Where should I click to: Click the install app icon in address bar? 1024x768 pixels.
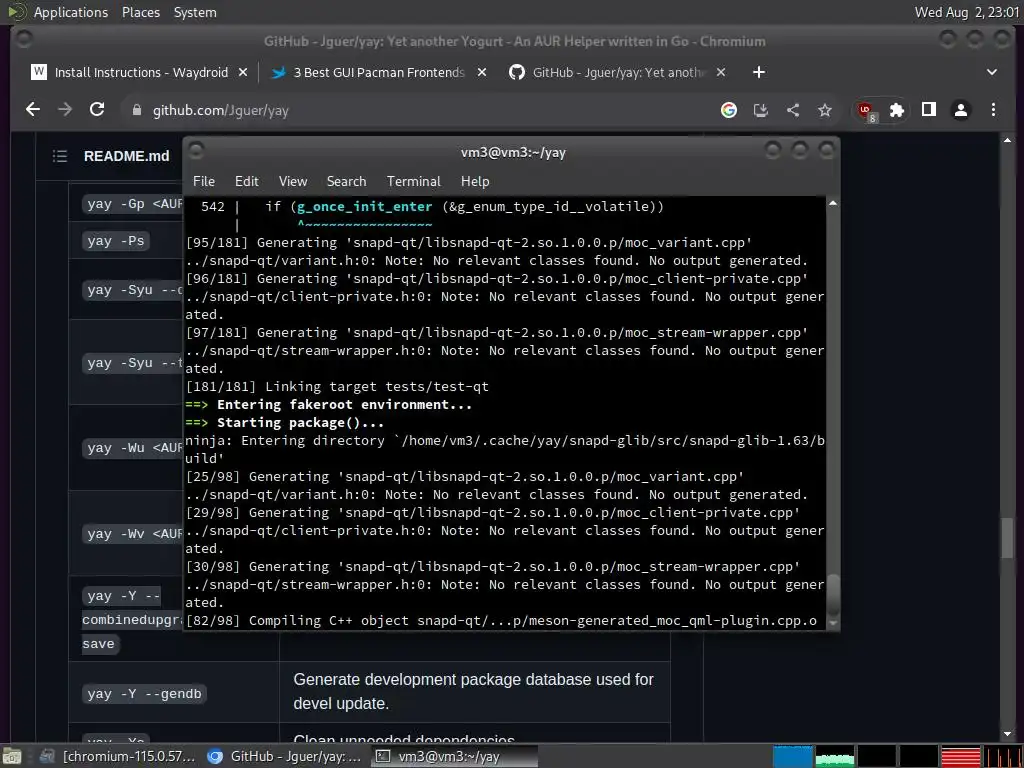pos(761,110)
